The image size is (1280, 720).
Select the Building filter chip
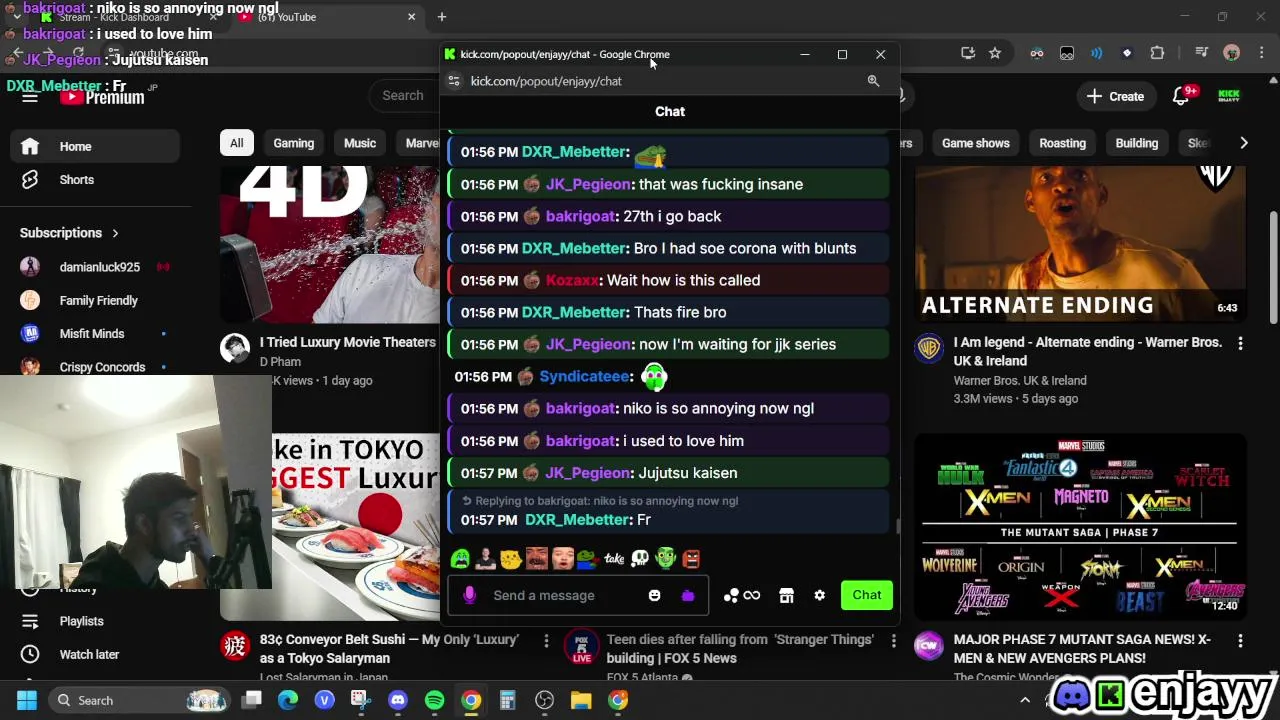coord(1137,143)
